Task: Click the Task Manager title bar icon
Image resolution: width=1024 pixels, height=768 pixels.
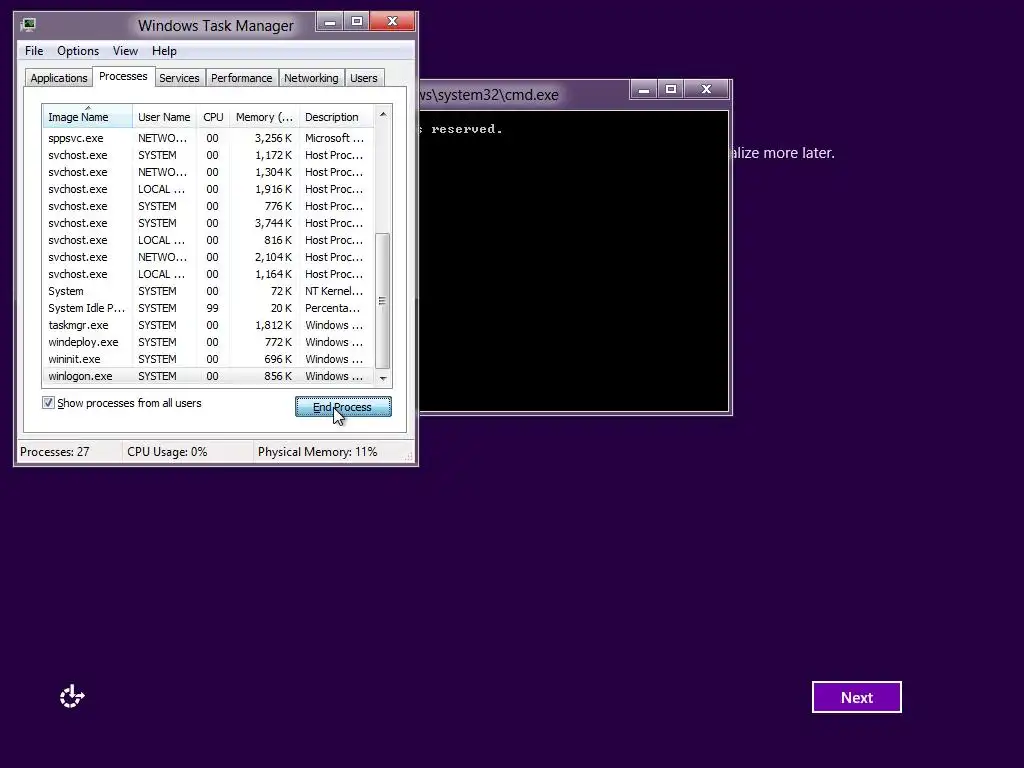Action: coord(27,25)
